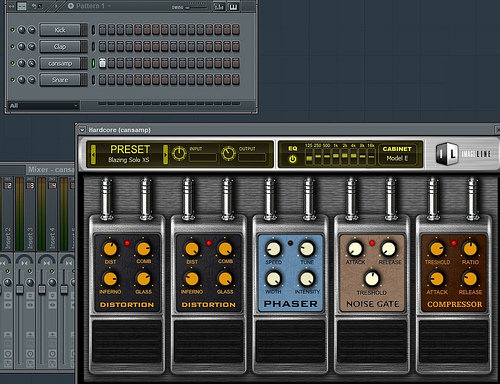This screenshot has width=500, height=384.
Task: Open the cansamp channel button
Action: click(x=60, y=63)
